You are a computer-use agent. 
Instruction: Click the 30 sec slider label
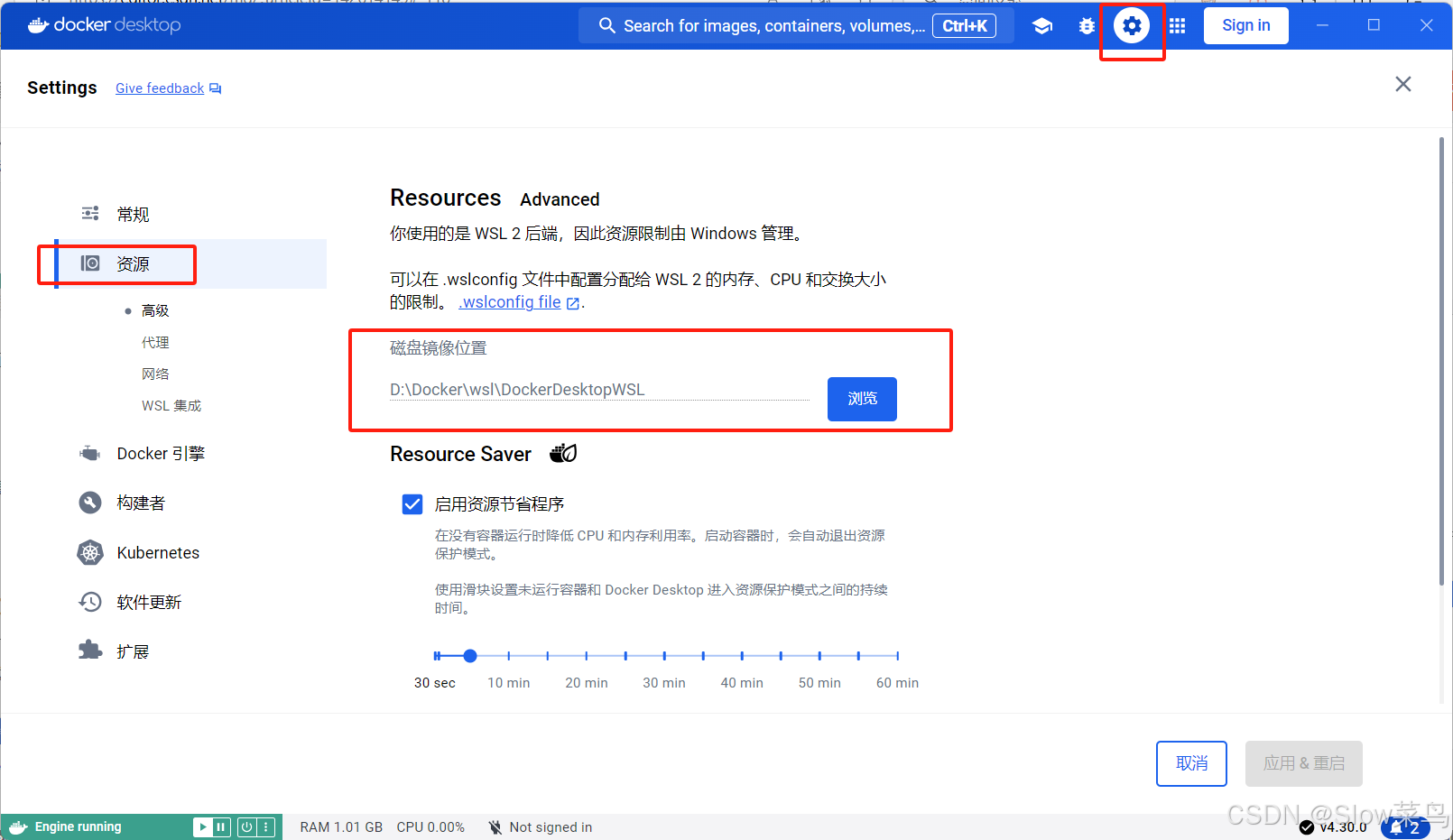435,683
